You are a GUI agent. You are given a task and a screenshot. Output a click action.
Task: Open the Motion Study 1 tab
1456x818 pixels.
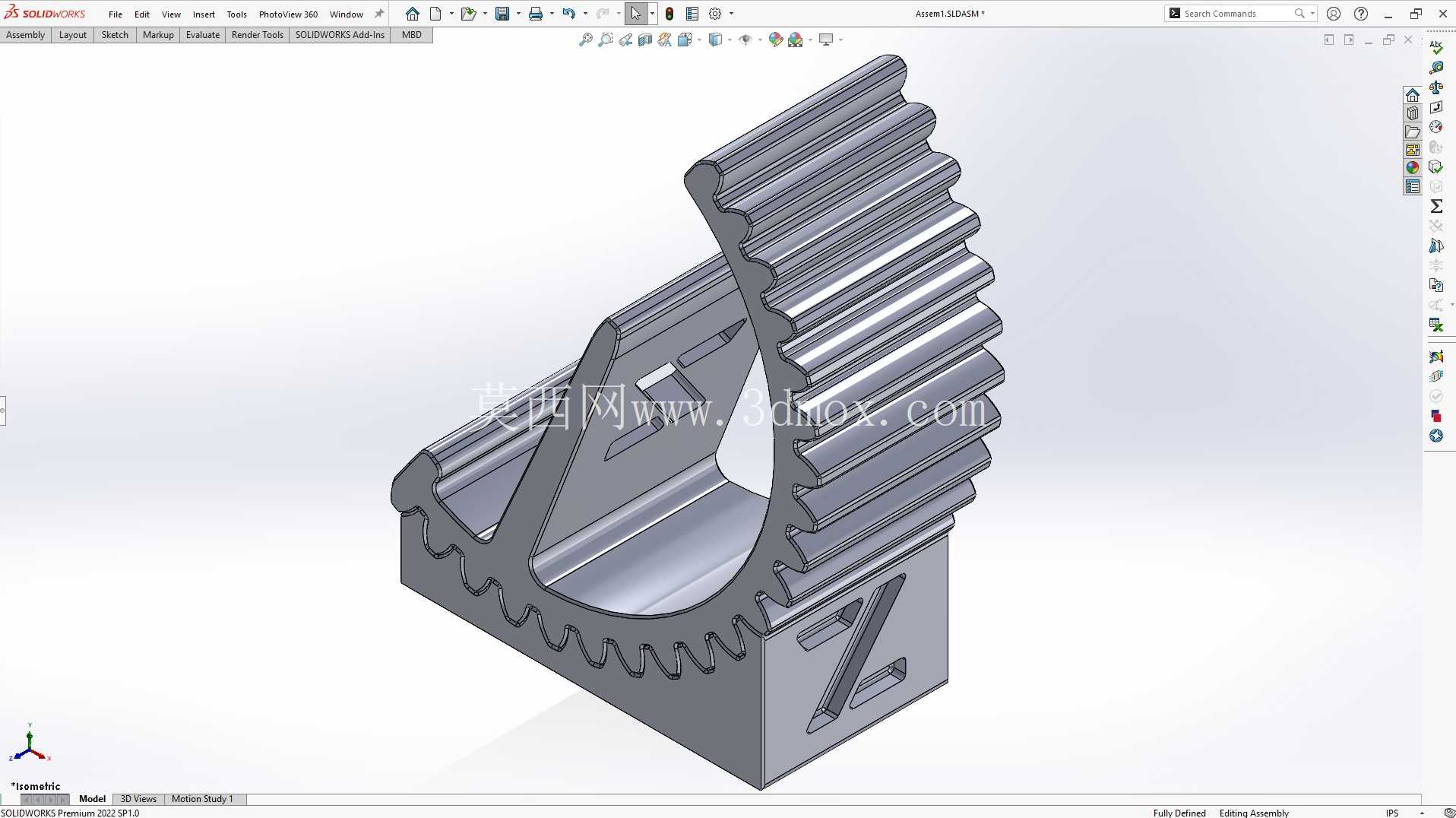[202, 799]
